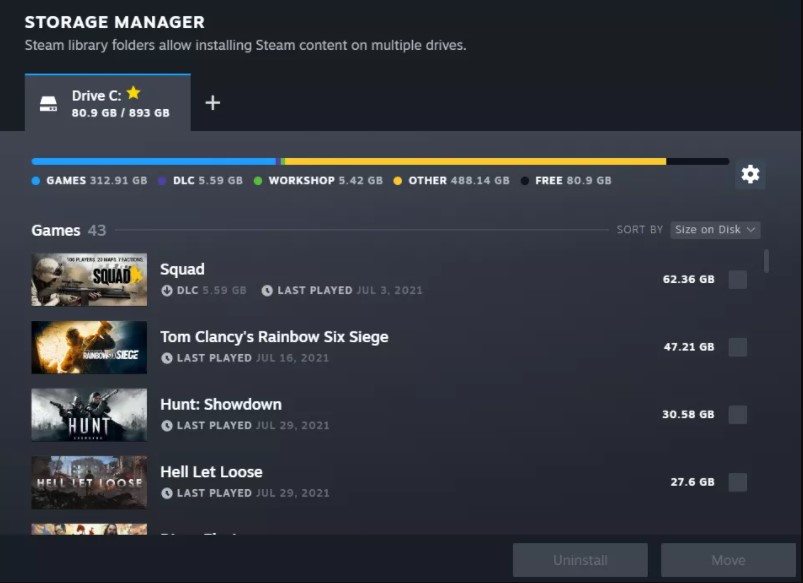This screenshot has width=803, height=583.
Task: Click the plus icon to add a drive
Action: pyautogui.click(x=212, y=103)
